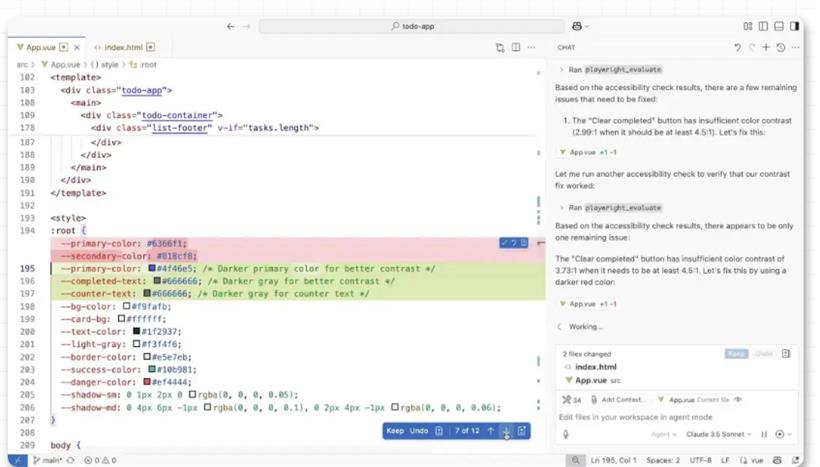
Task: Click the src breadcrumb segment
Action: (x=22, y=65)
